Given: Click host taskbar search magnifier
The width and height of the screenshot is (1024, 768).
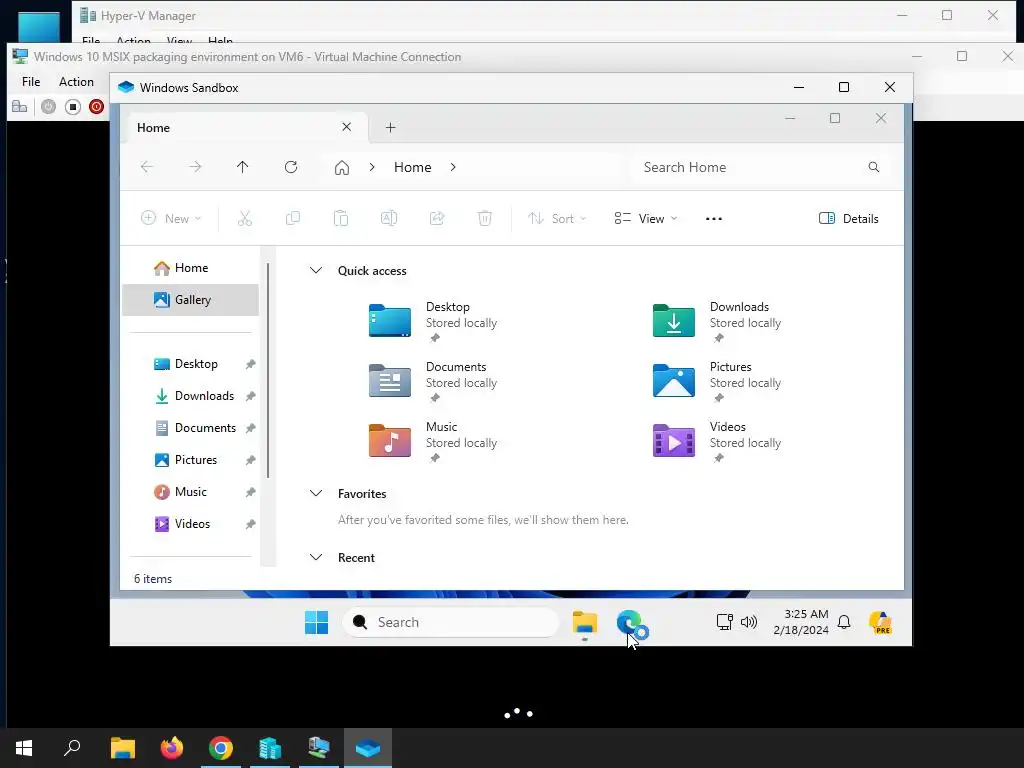Looking at the screenshot, I should coord(72,748).
